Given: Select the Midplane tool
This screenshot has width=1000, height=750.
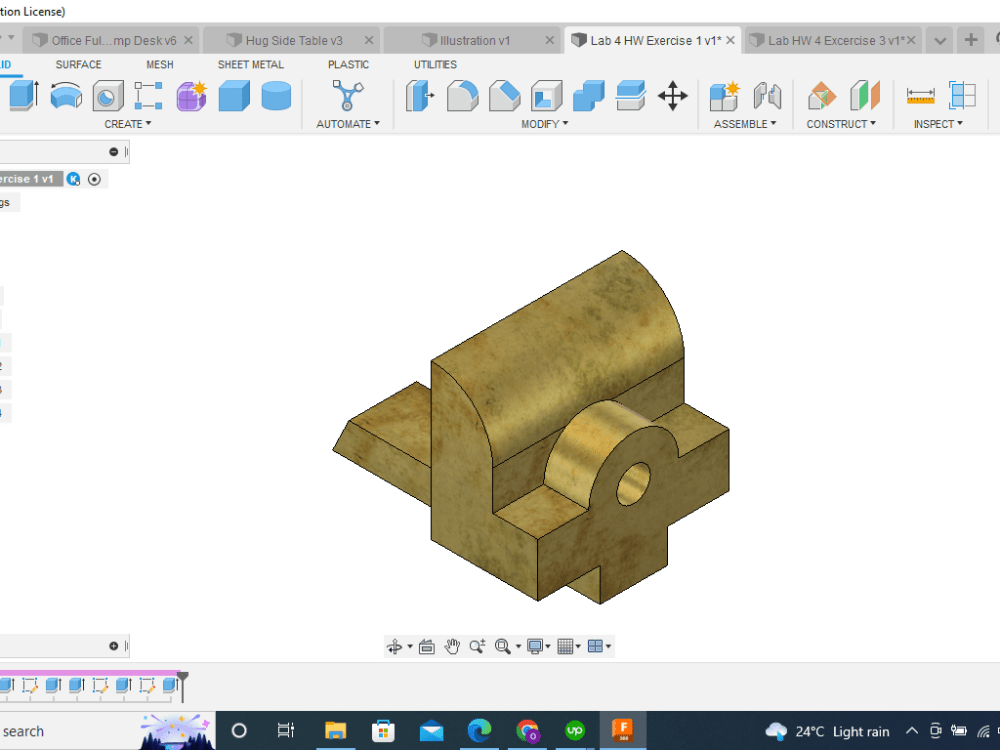Looking at the screenshot, I should pyautogui.click(x=865, y=96).
